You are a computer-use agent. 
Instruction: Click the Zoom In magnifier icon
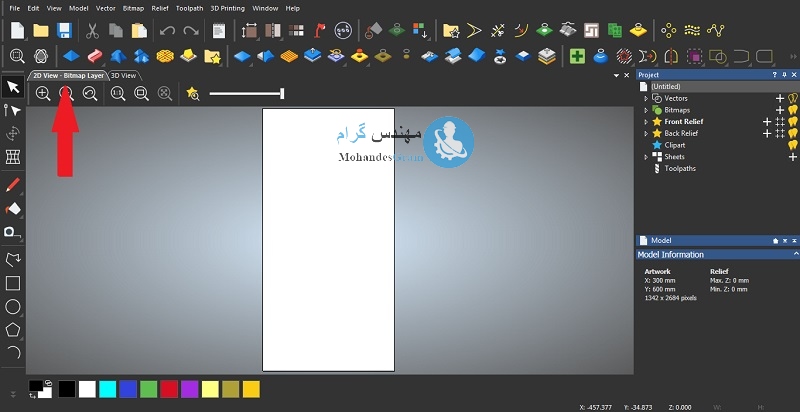click(x=43, y=93)
